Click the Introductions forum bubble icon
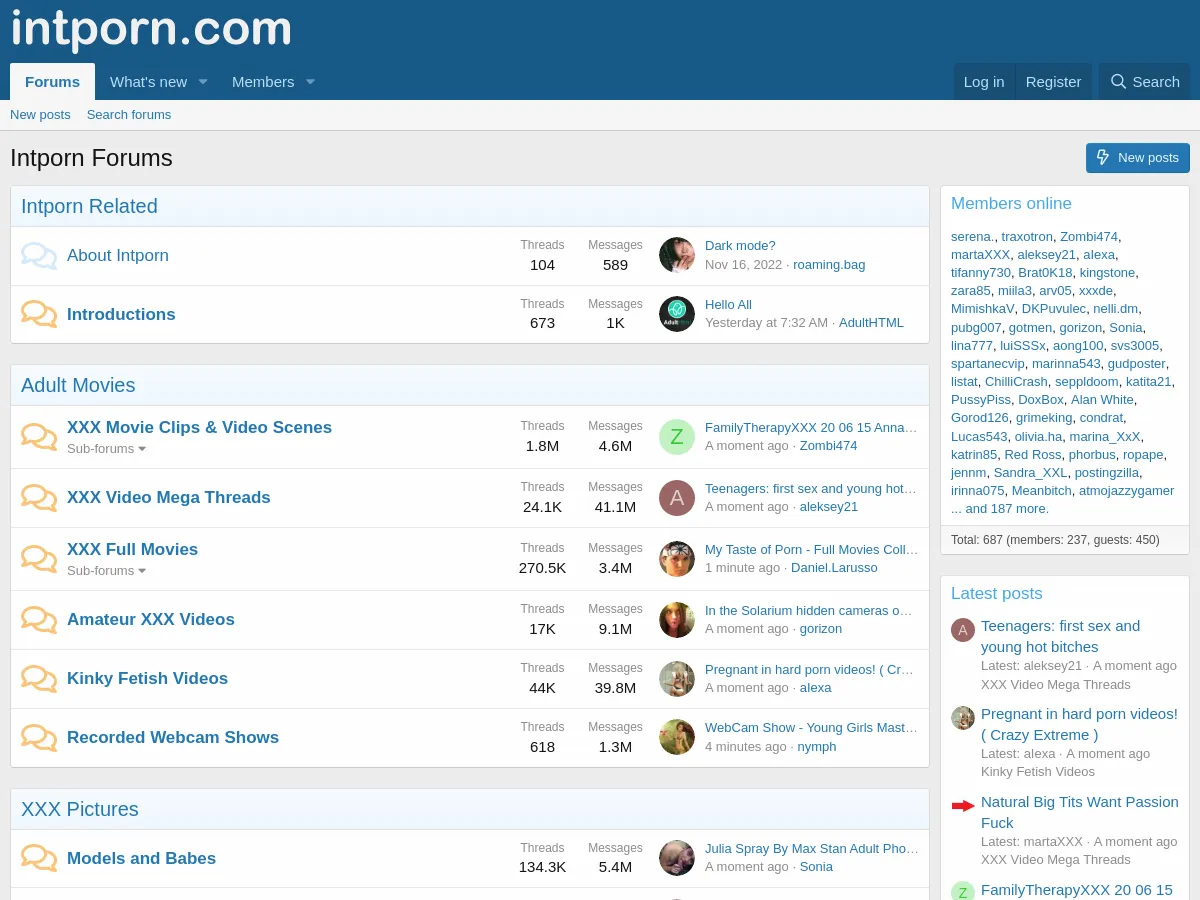This screenshot has width=1200, height=900. point(39,315)
